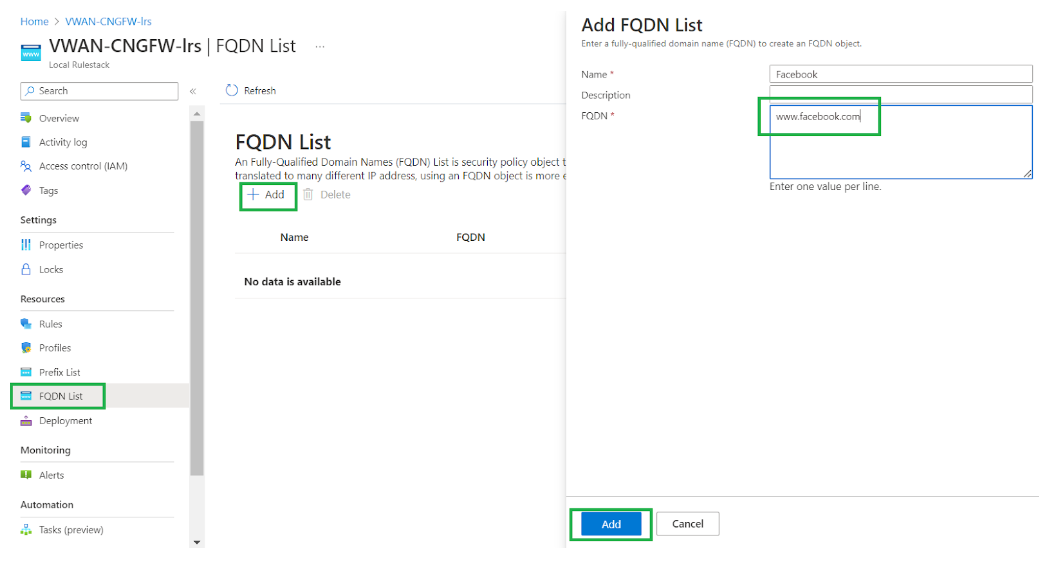Open Tags menu item

48,190
